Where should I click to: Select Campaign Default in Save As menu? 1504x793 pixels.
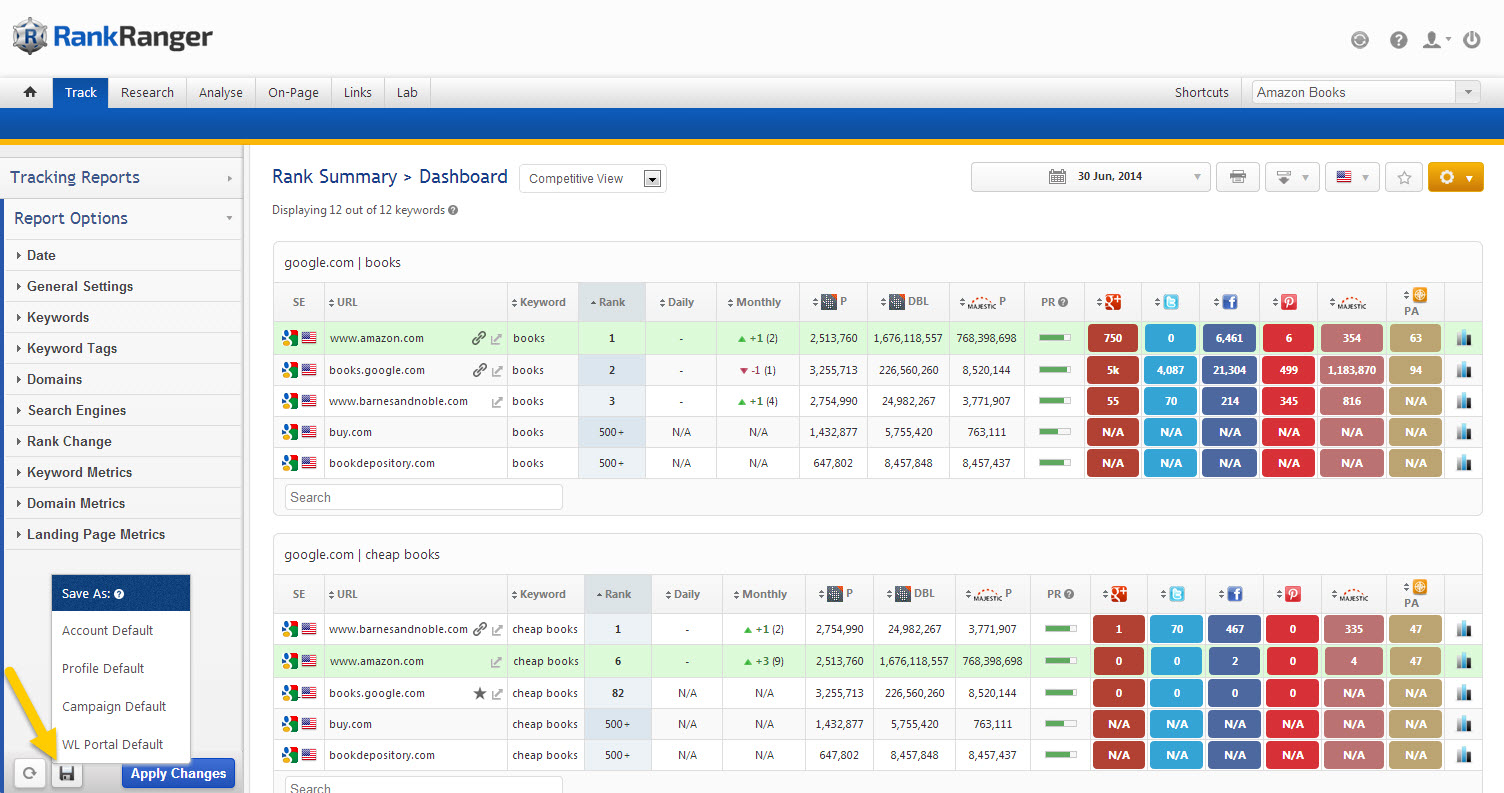coord(114,706)
